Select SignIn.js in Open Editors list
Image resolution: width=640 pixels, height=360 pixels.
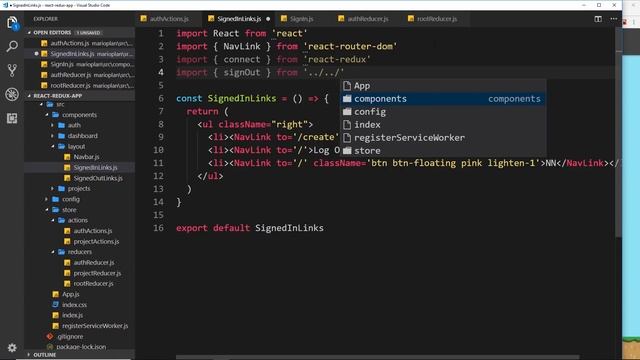[80, 64]
